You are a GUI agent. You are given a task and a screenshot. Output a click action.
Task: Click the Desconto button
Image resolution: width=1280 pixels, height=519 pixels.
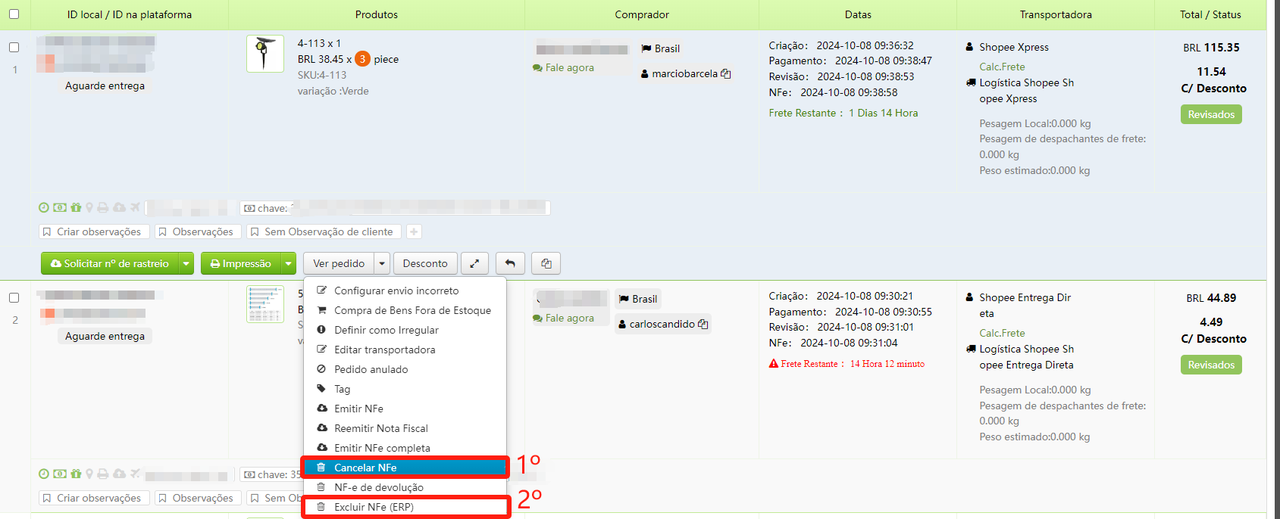(425, 264)
